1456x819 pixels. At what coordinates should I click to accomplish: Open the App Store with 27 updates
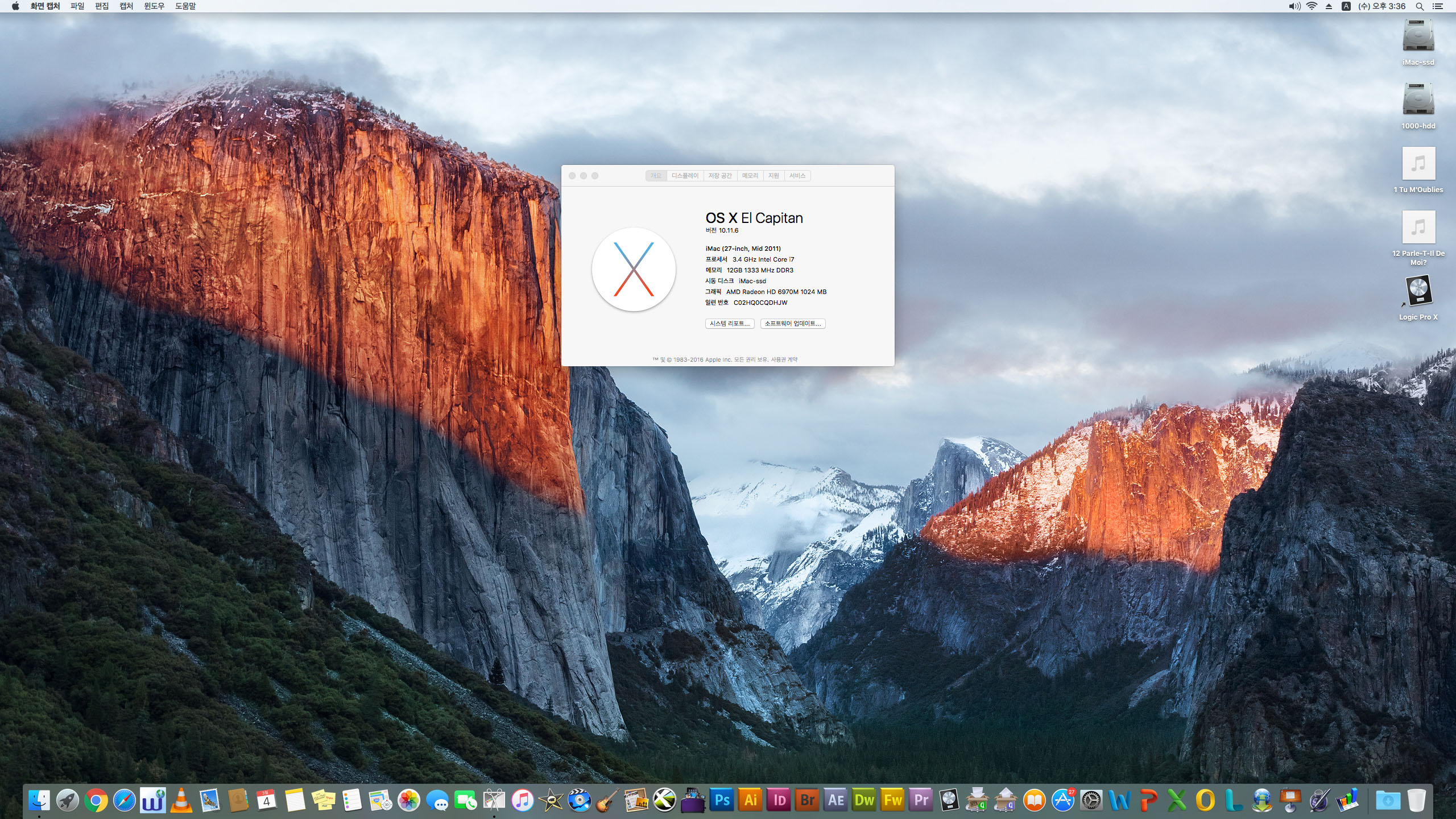click(1062, 800)
